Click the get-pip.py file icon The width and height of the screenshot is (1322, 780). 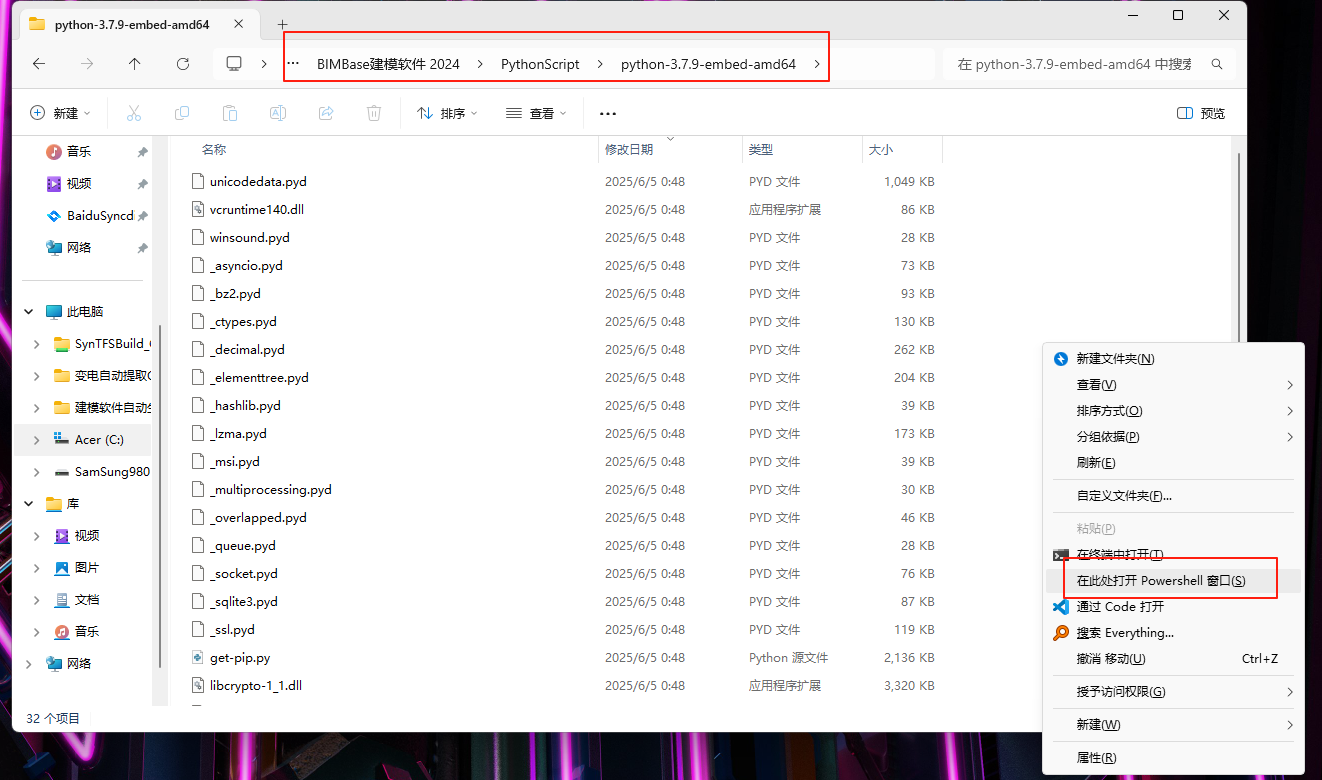pyautogui.click(x=199, y=658)
